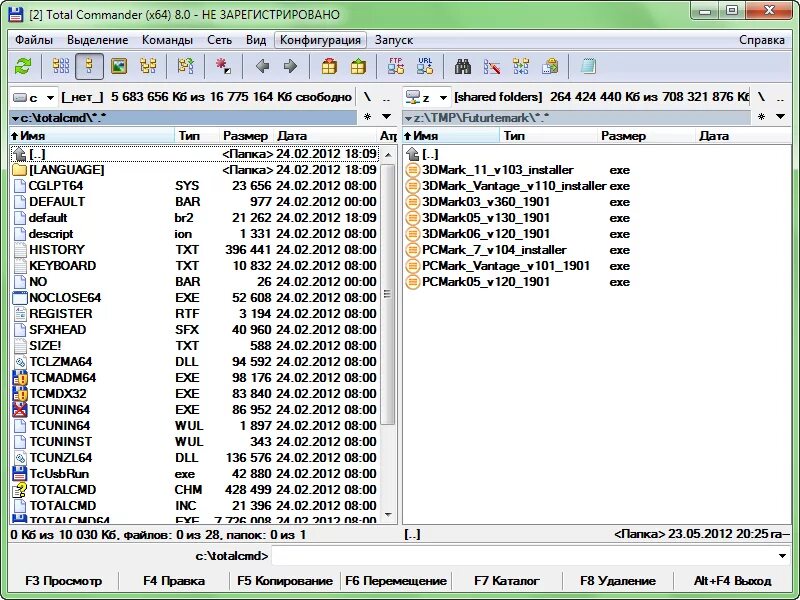The height and width of the screenshot is (600, 800).
Task: Open the Выделение menu
Action: click(x=97, y=40)
